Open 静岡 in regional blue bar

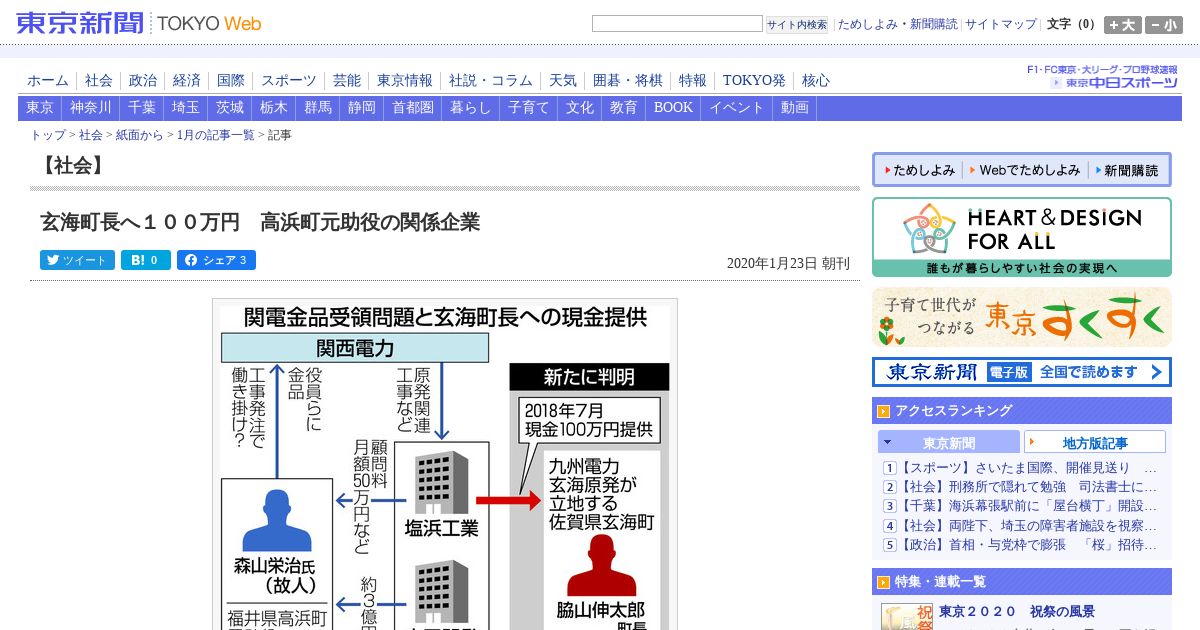tap(362, 108)
